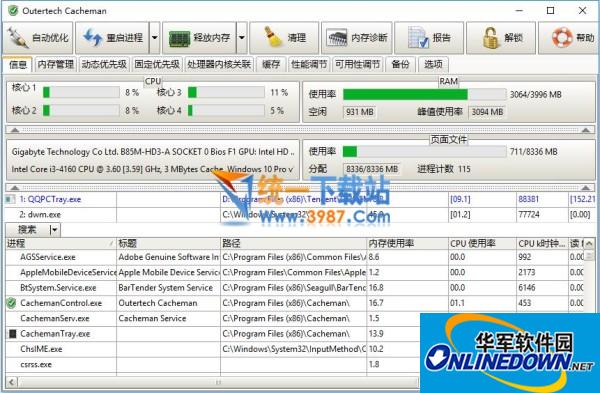Click the 清理 broom cleanup button

tap(284, 38)
